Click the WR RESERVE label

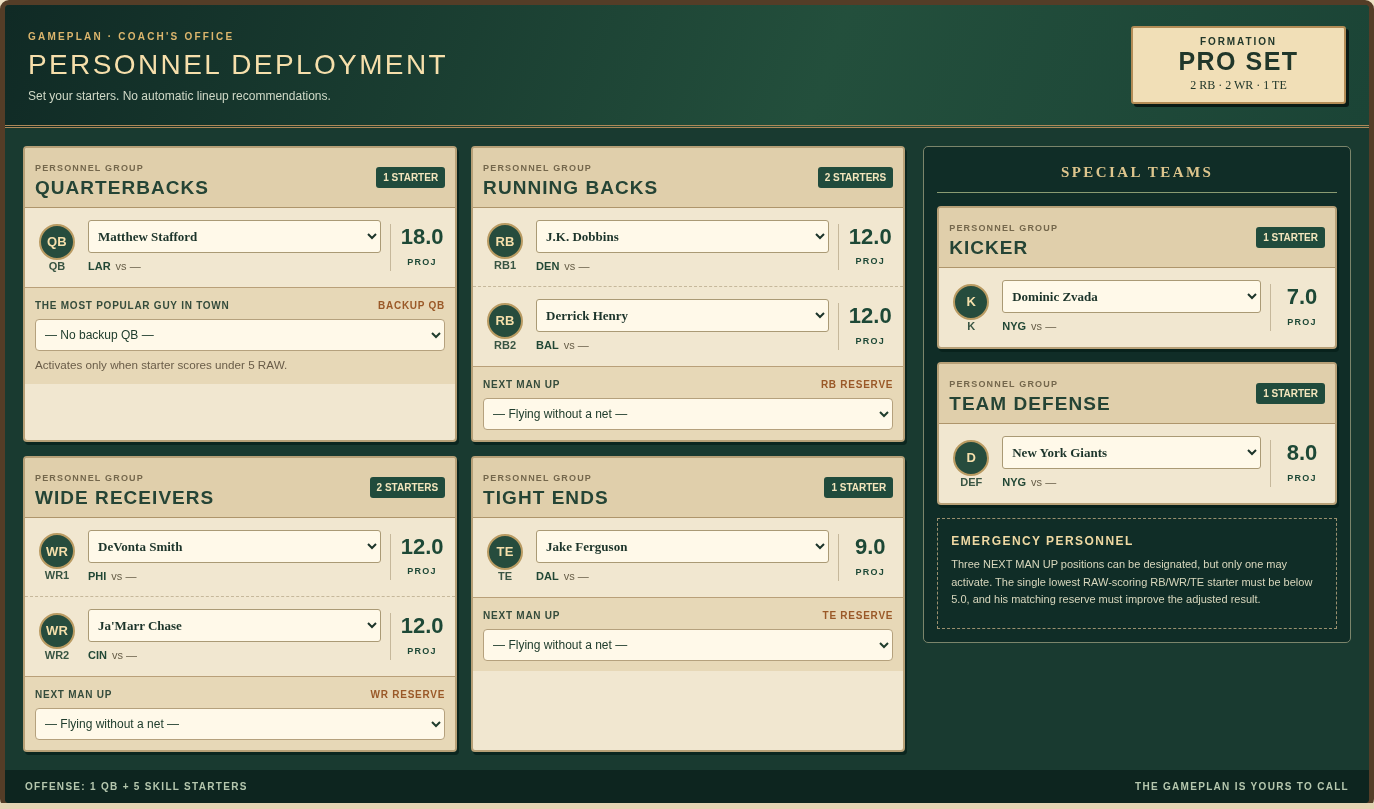pos(408,695)
